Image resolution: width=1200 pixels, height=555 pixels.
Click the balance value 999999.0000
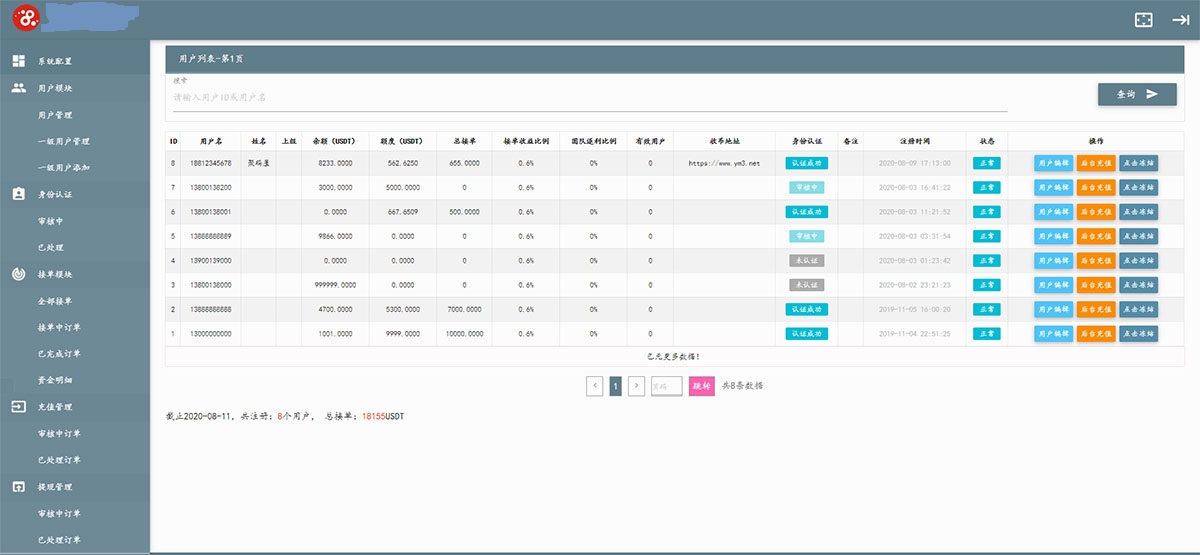[x=335, y=285]
